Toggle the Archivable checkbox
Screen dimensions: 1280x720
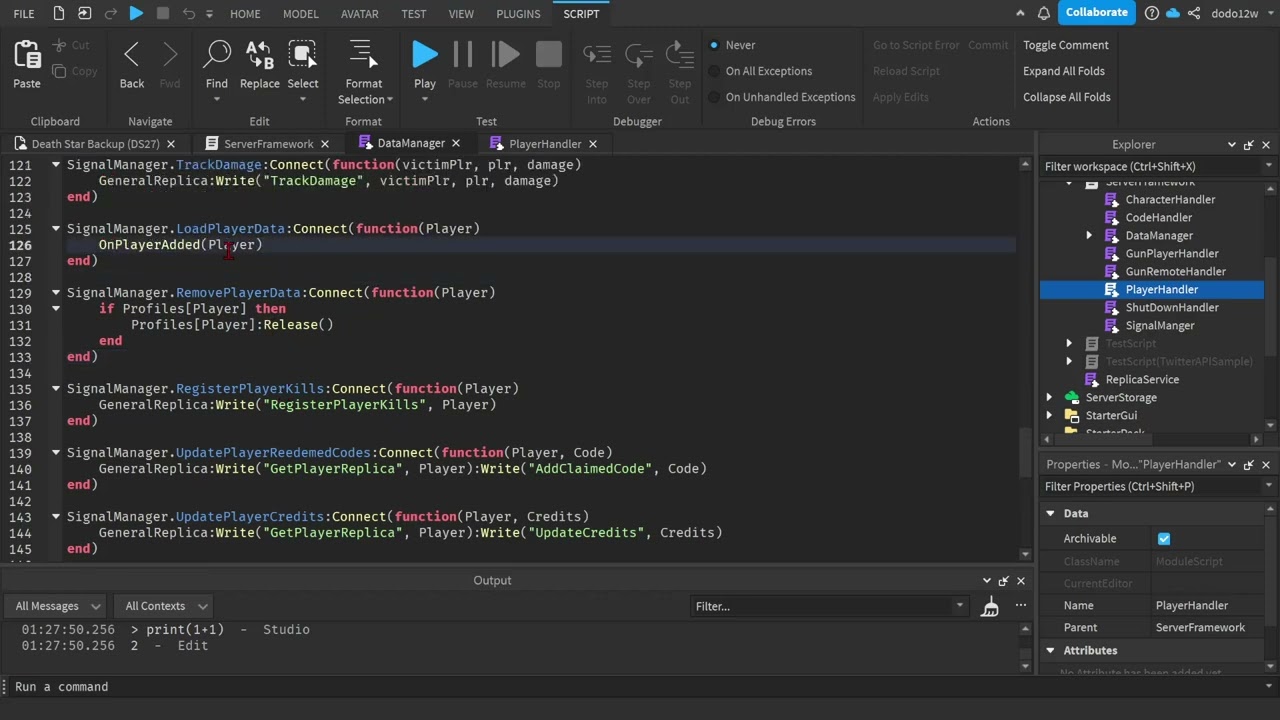pyautogui.click(x=1164, y=539)
